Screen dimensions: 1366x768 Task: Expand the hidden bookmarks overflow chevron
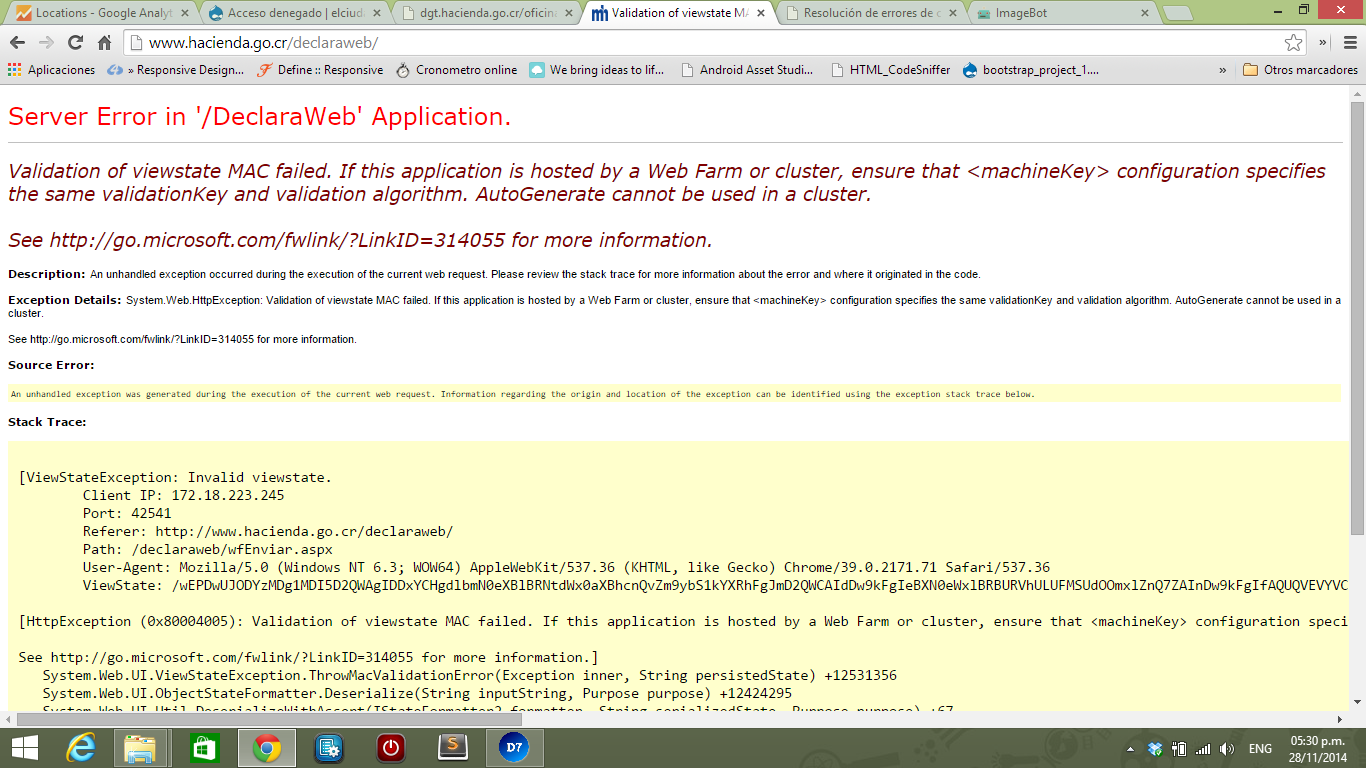click(x=1222, y=70)
